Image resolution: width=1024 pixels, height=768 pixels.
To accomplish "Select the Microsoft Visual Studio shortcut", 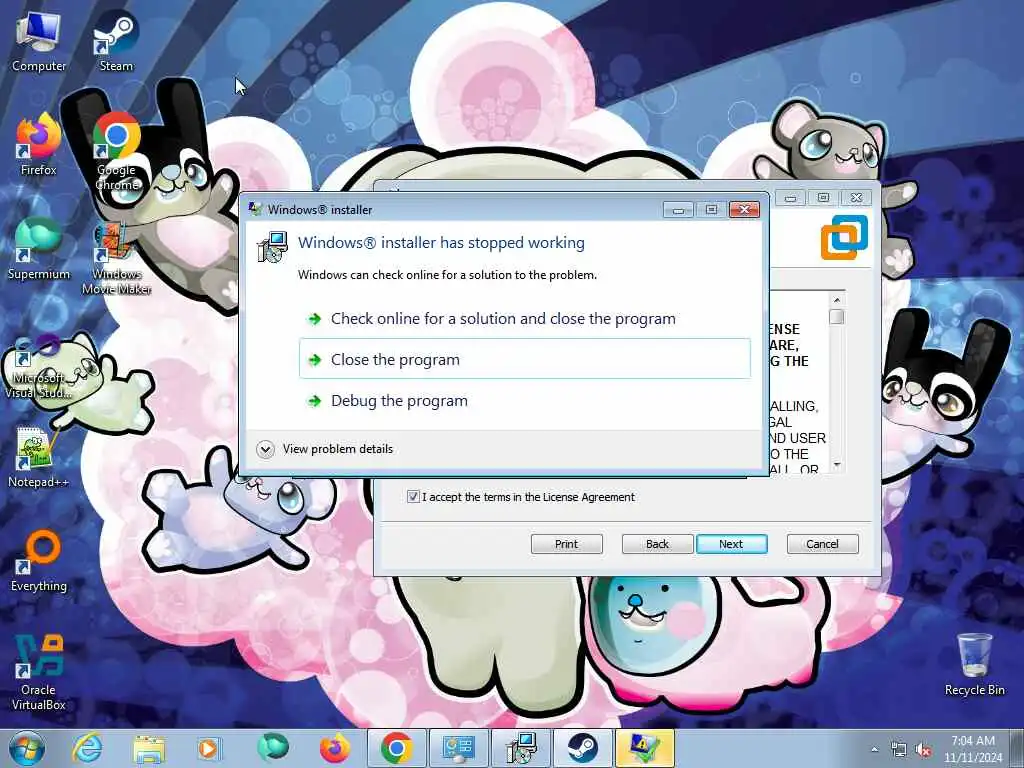I will click(37, 366).
